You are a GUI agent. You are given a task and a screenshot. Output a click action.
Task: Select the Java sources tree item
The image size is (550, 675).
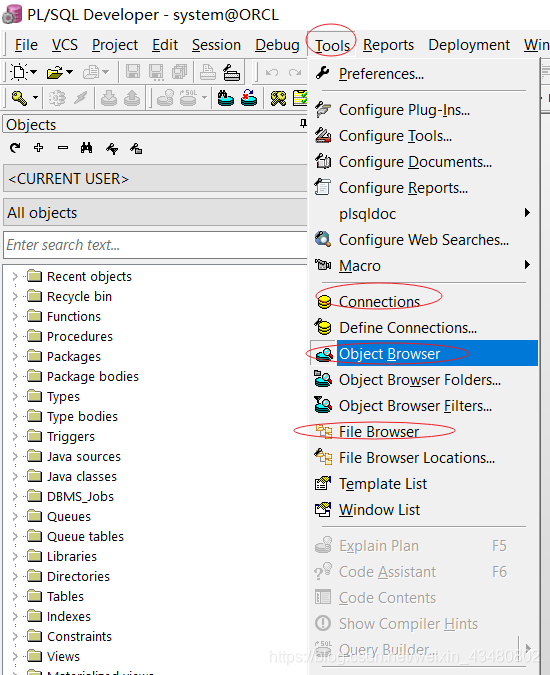point(84,456)
